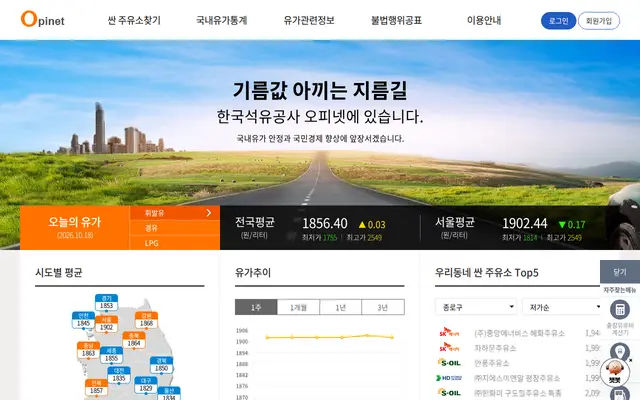
Task: Open the 저가순 sort dropdown
Action: click(x=562, y=307)
